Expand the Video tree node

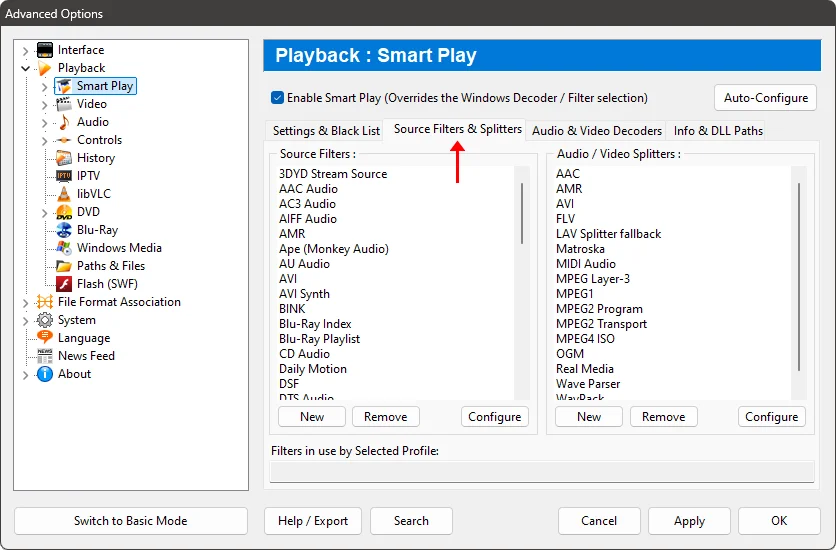[45, 105]
